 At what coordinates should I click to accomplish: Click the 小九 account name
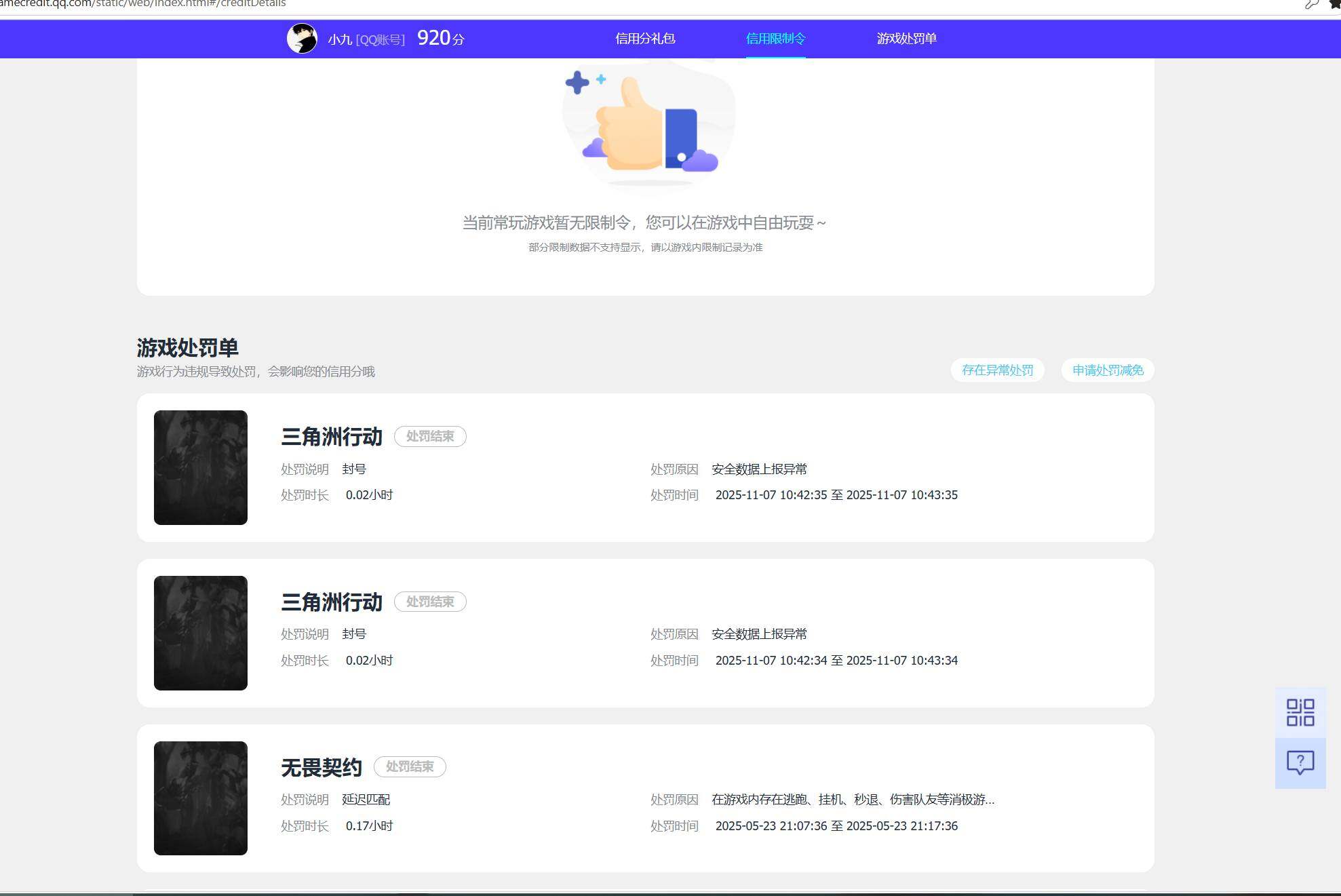340,39
